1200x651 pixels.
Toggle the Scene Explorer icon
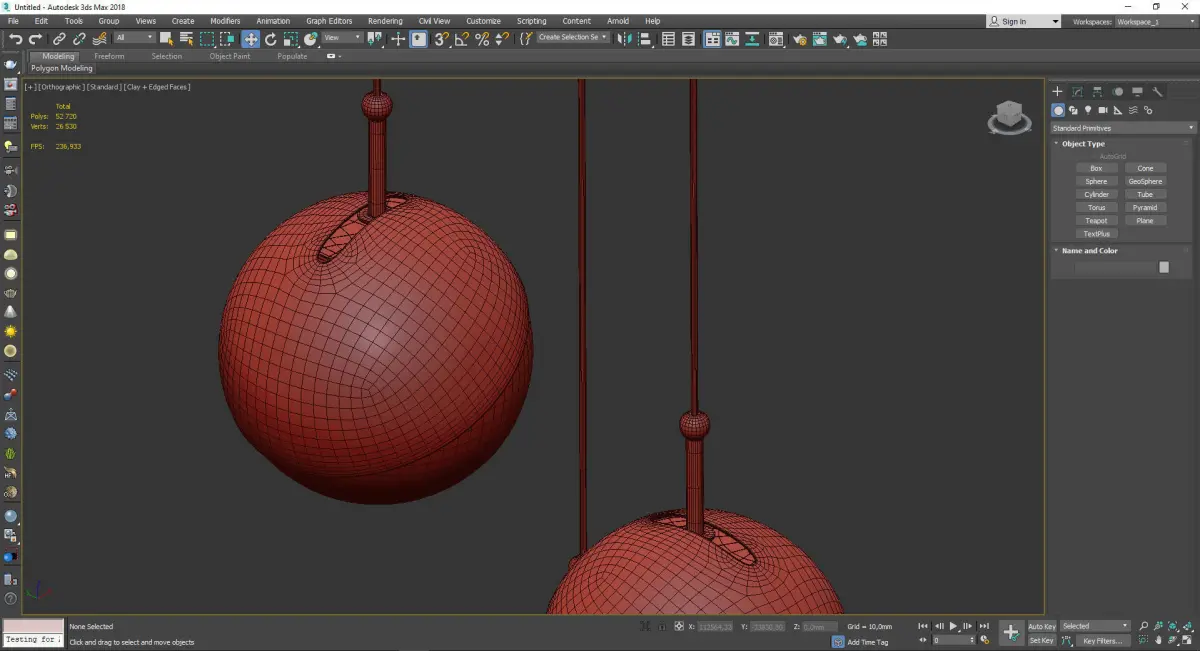(x=669, y=39)
